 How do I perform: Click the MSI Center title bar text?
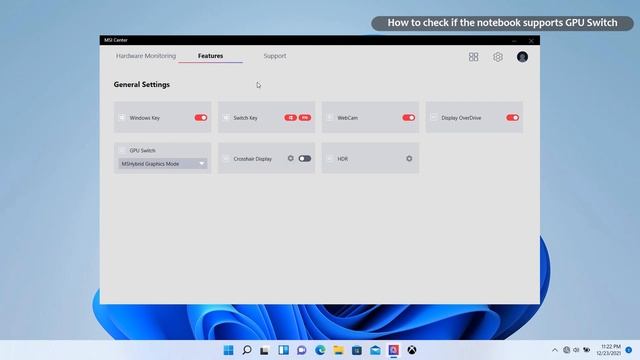pos(116,40)
